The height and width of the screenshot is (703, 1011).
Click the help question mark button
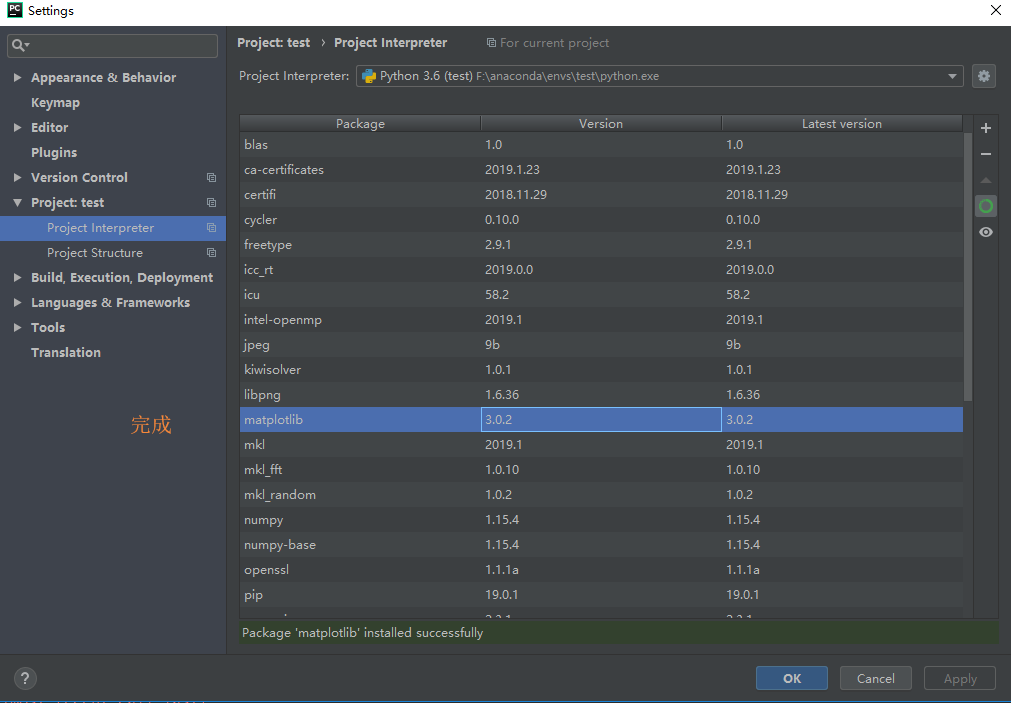coord(25,678)
